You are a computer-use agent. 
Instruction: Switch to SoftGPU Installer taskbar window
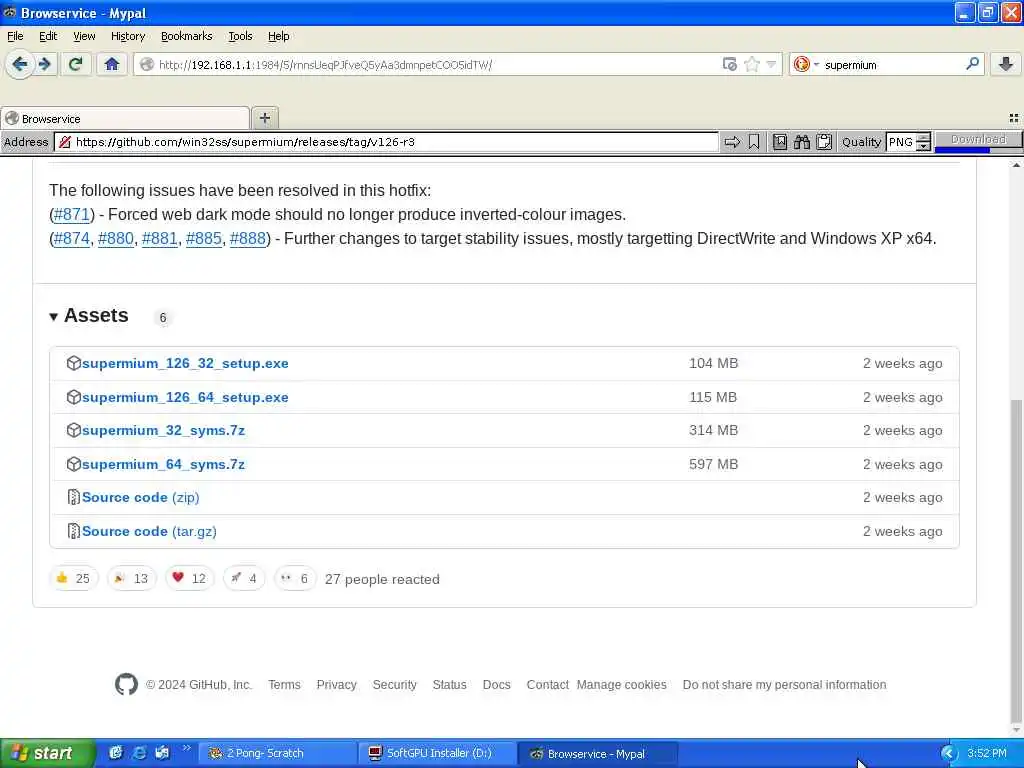point(438,754)
